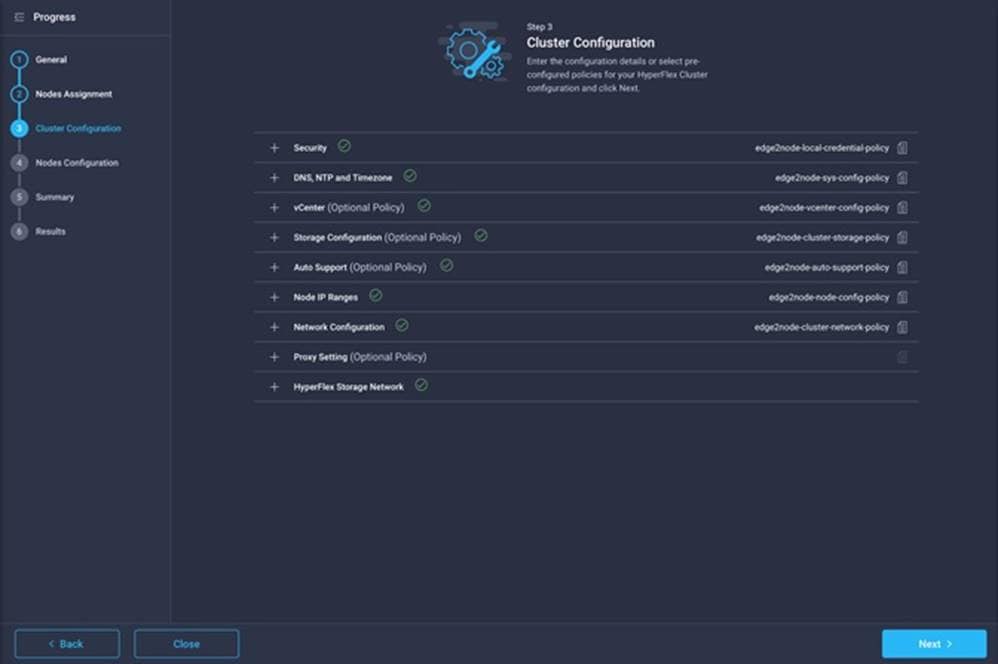This screenshot has height=664, width=998.
Task: Expand the vCenter optional policy section
Action: (274, 208)
